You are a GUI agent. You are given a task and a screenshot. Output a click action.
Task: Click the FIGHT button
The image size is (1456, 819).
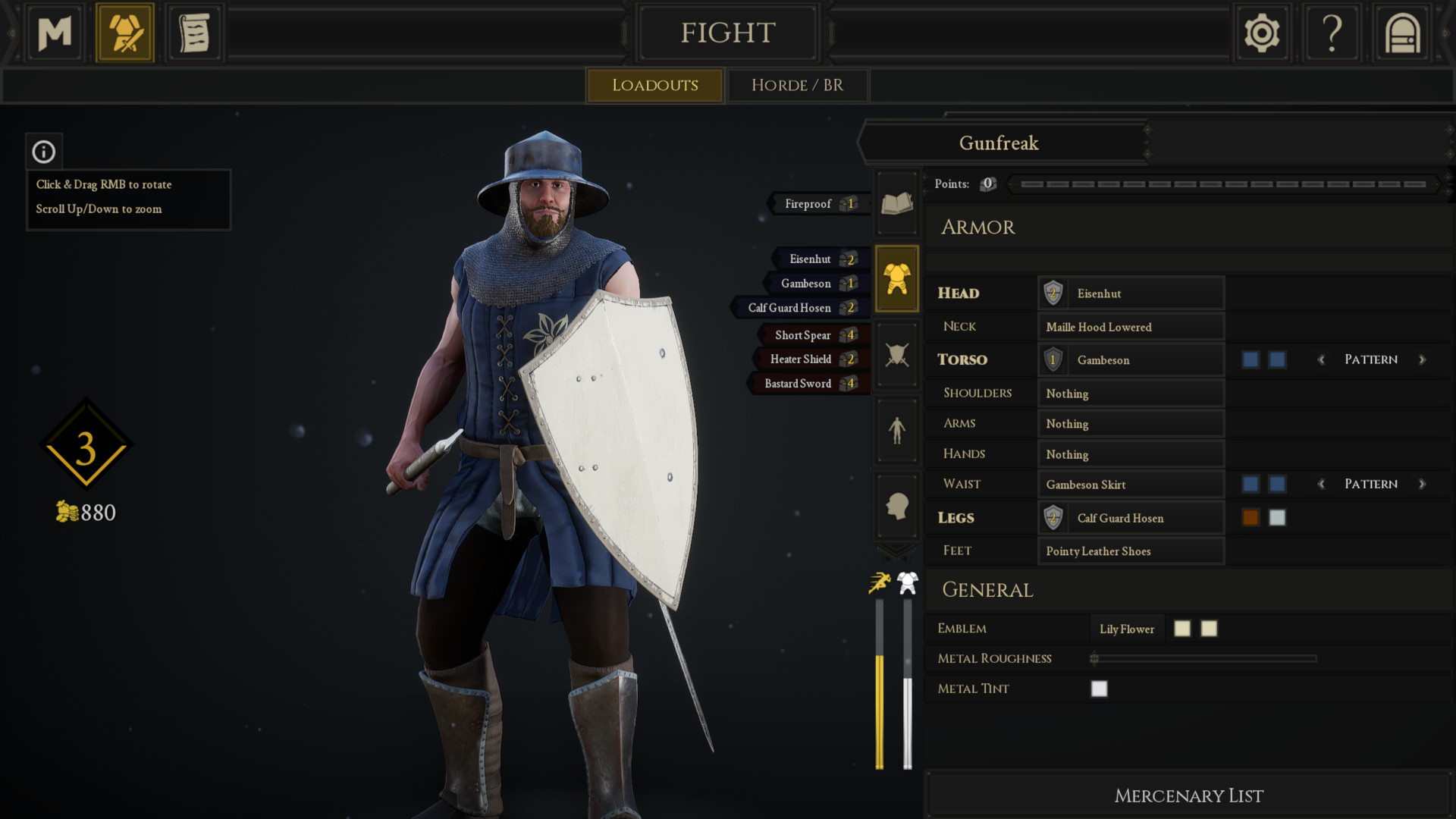[x=728, y=33]
